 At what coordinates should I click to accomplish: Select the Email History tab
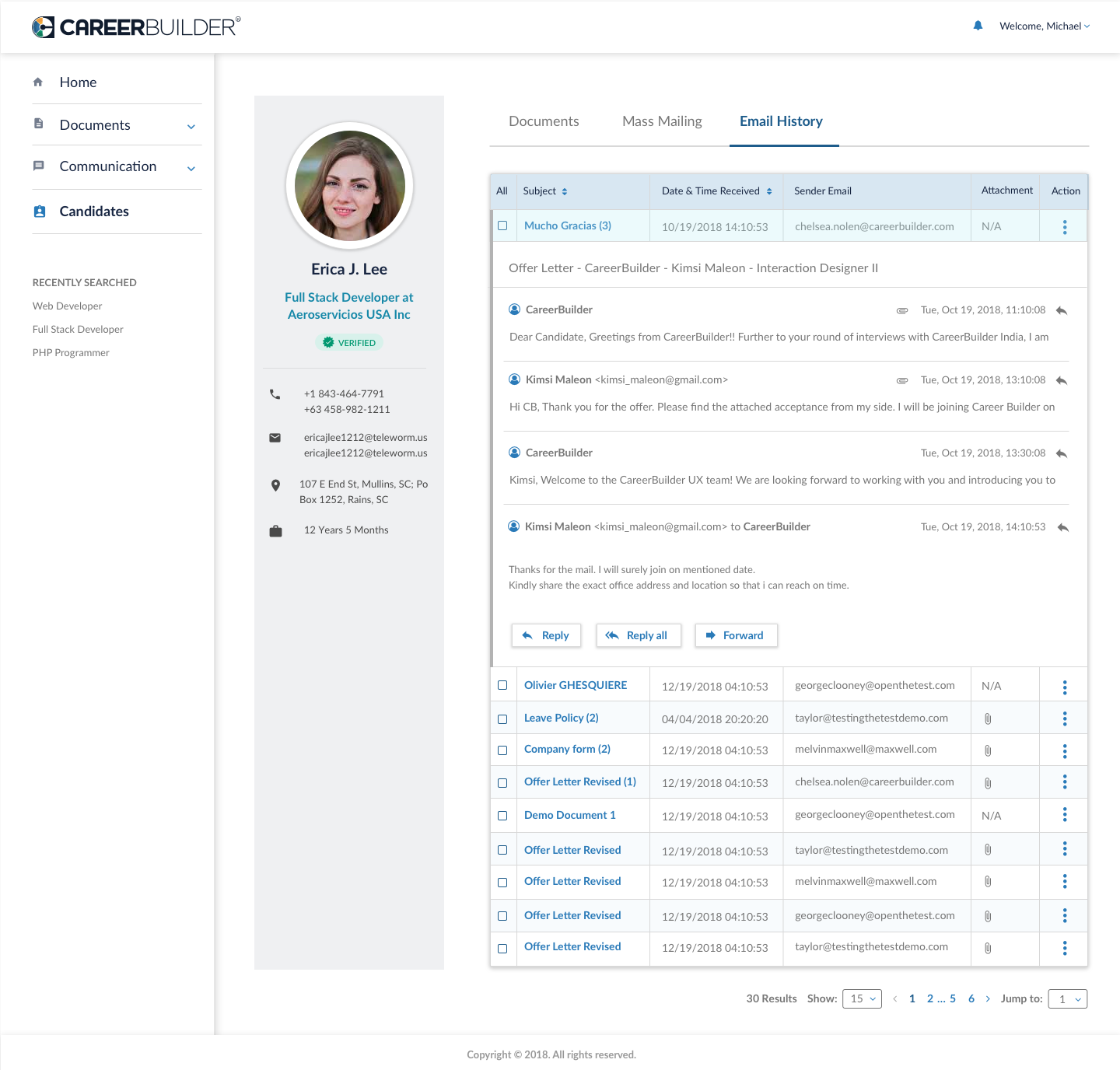point(781,121)
